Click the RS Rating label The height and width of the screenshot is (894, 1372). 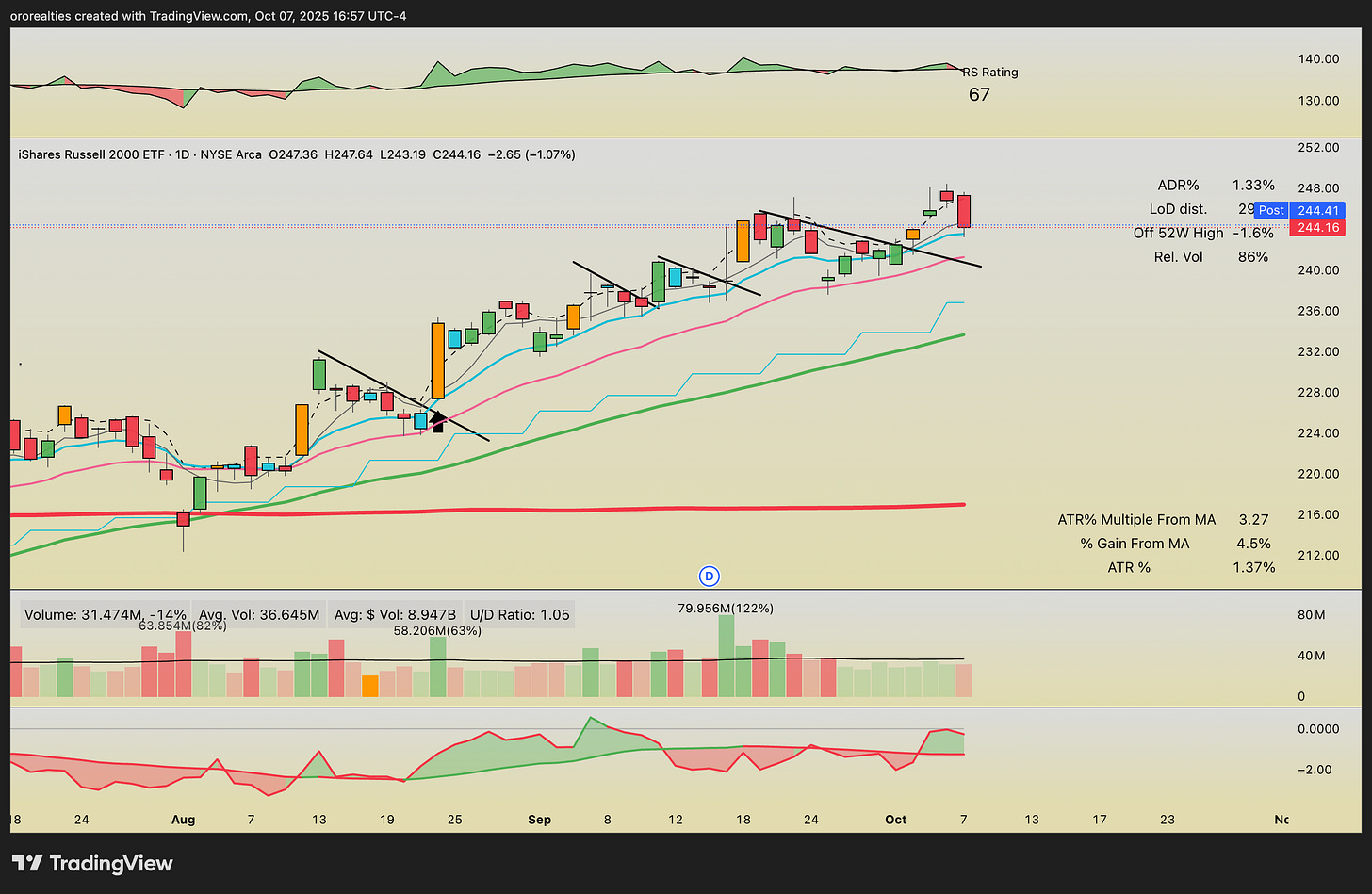(990, 72)
